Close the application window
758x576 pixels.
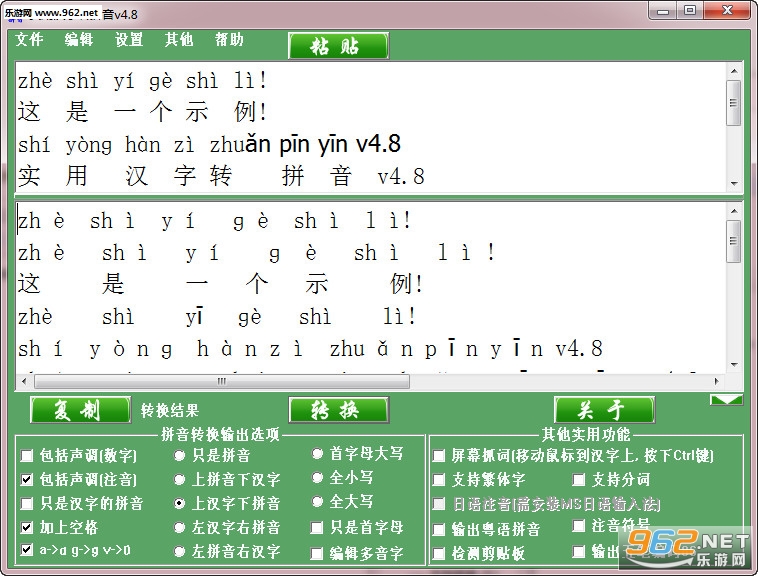(727, 11)
